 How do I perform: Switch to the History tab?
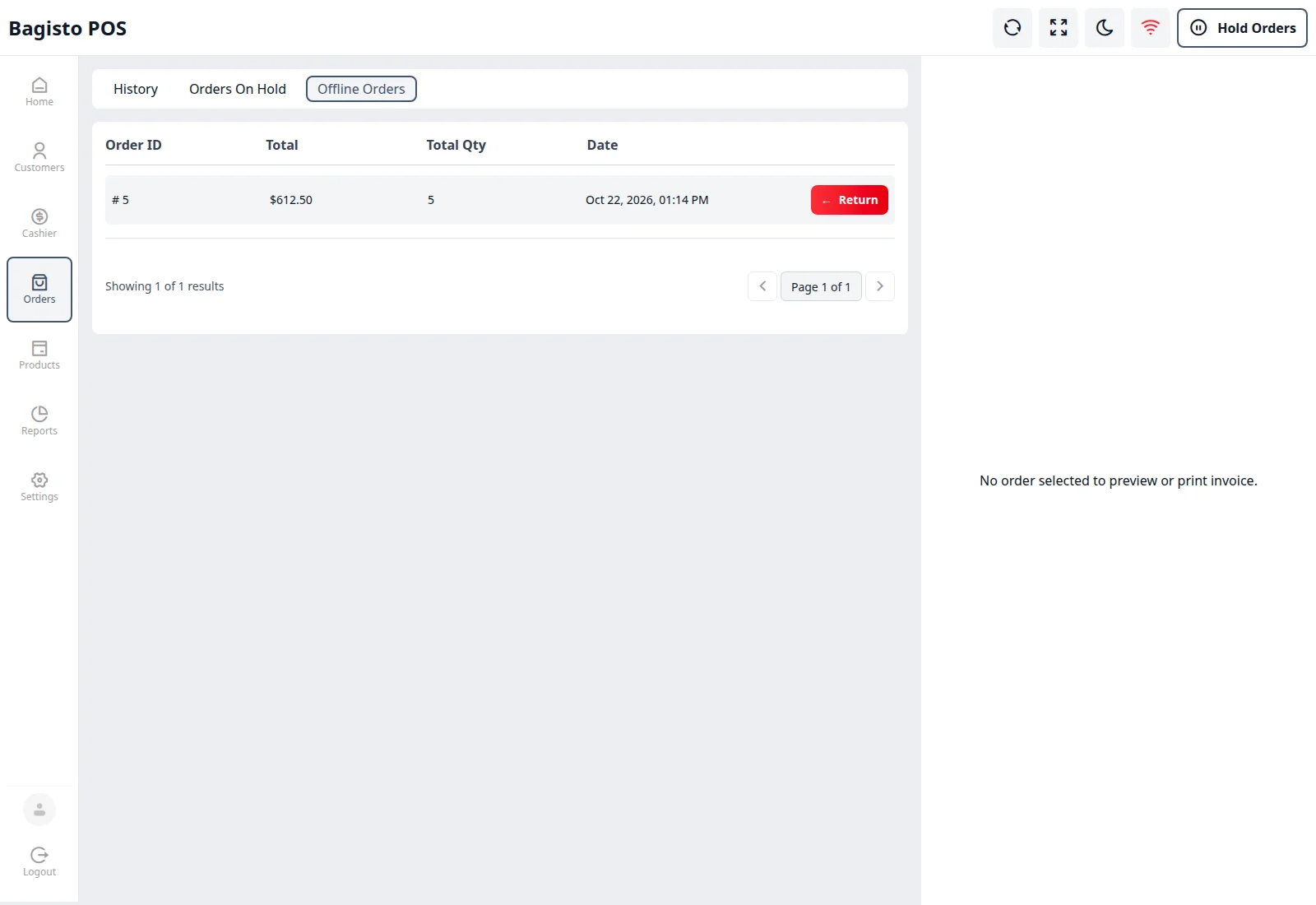(x=136, y=89)
